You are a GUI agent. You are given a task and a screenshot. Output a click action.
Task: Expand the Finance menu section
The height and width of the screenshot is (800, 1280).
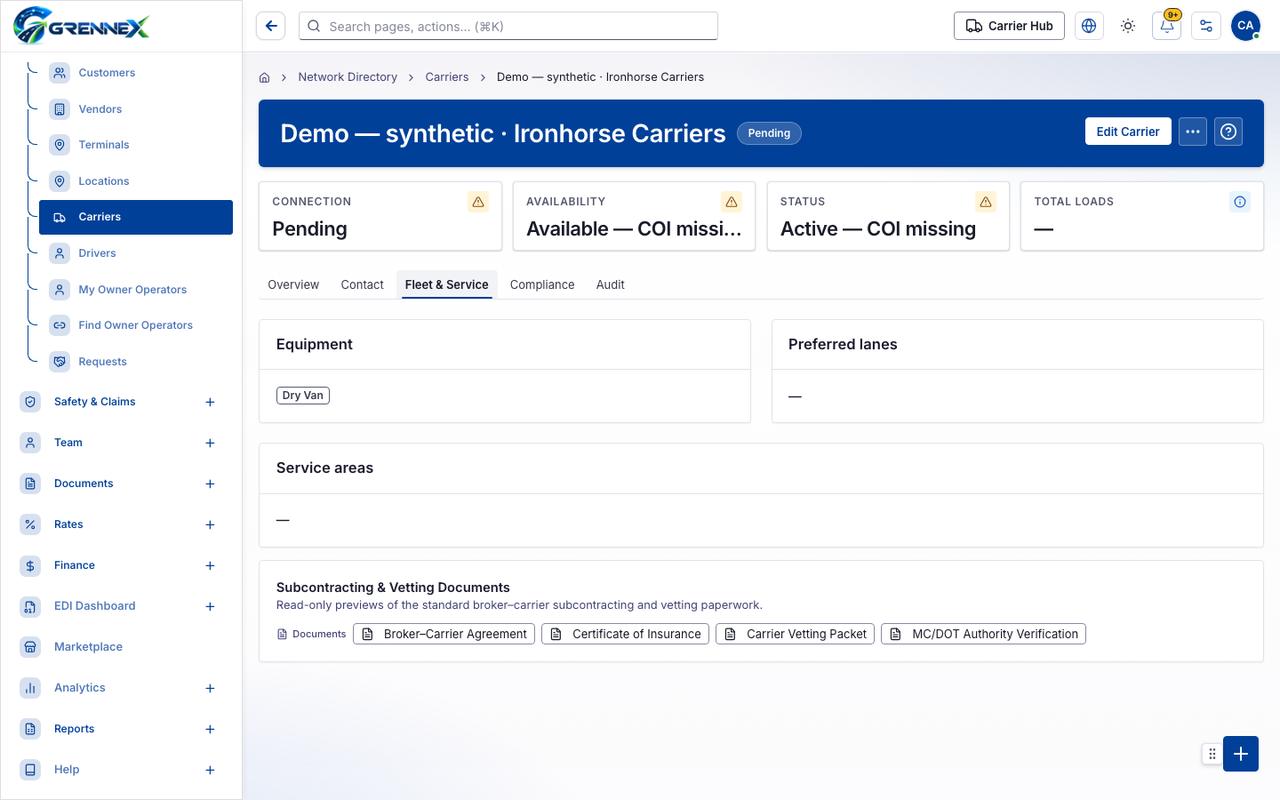[210, 566]
